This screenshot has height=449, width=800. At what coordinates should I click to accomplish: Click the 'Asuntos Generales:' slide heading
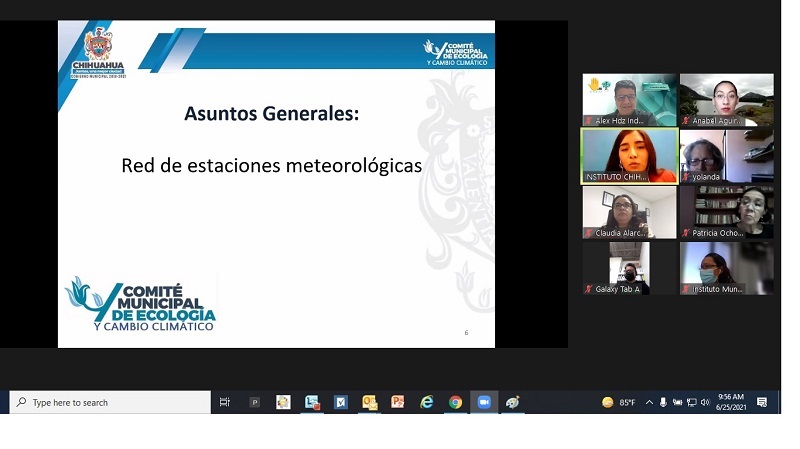tap(271, 113)
